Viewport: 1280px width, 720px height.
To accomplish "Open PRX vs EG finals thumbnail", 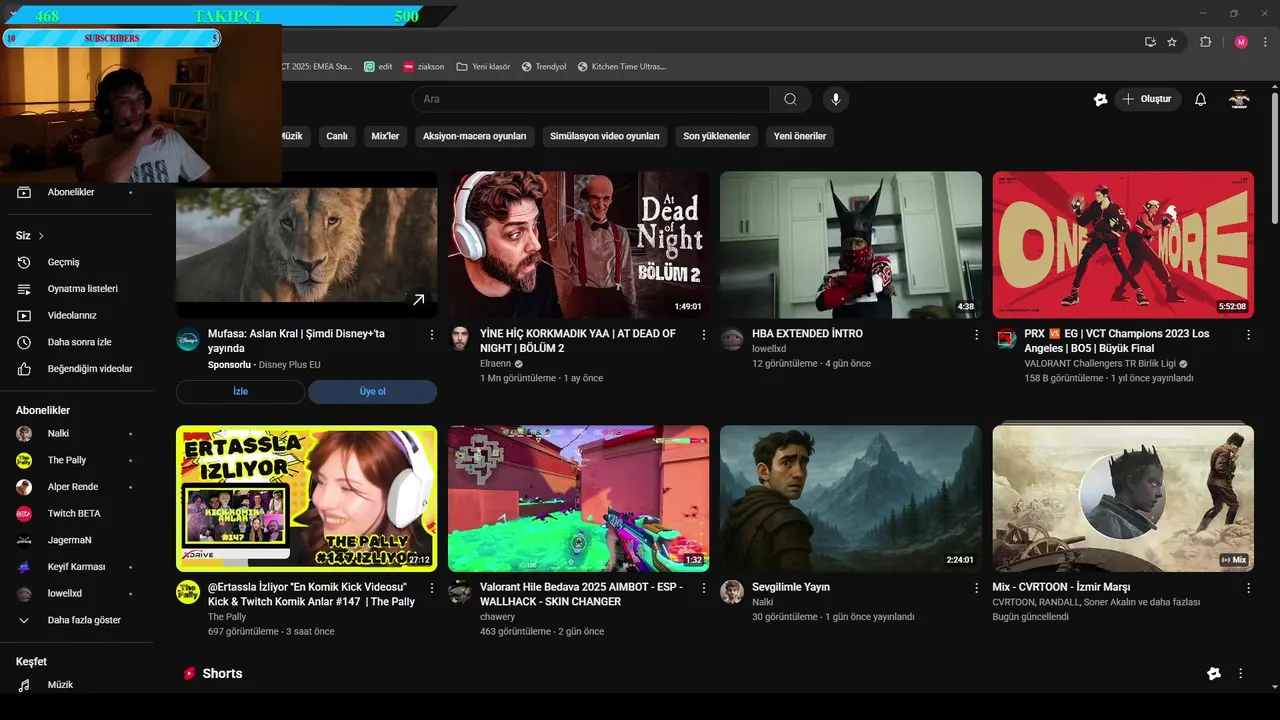I will (1123, 245).
